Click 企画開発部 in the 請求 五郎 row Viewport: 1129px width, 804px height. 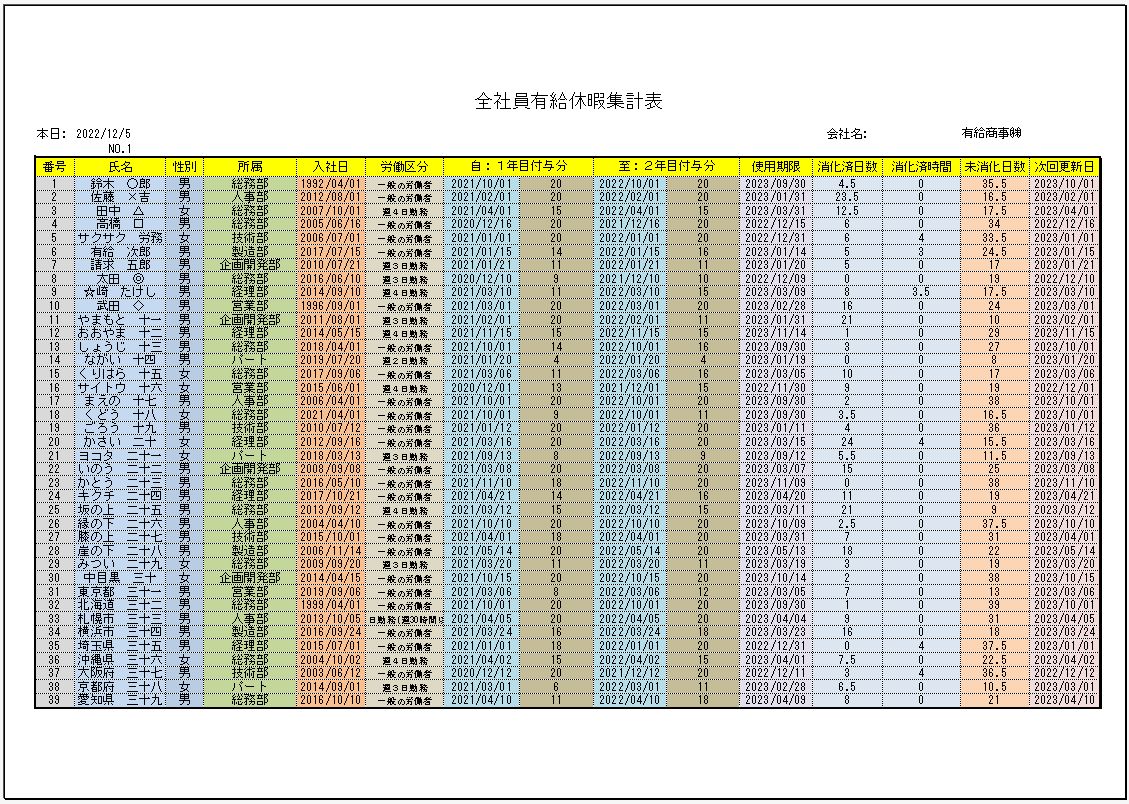[249, 264]
